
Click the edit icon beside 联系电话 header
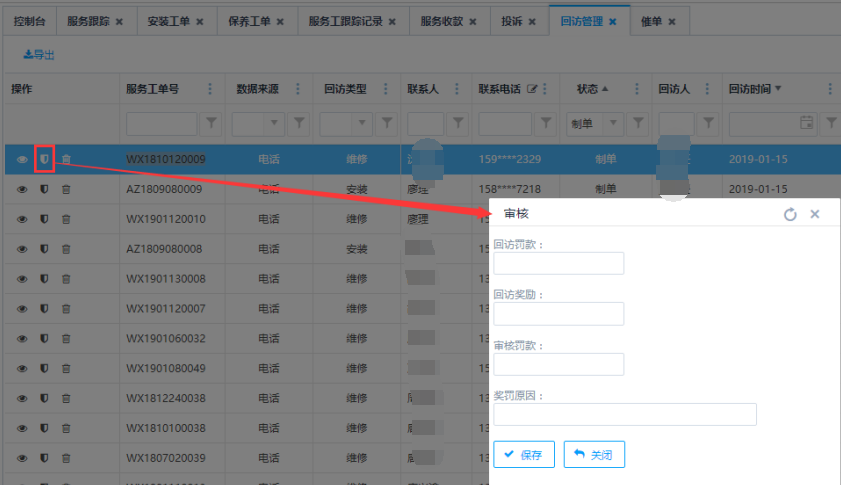click(532, 89)
